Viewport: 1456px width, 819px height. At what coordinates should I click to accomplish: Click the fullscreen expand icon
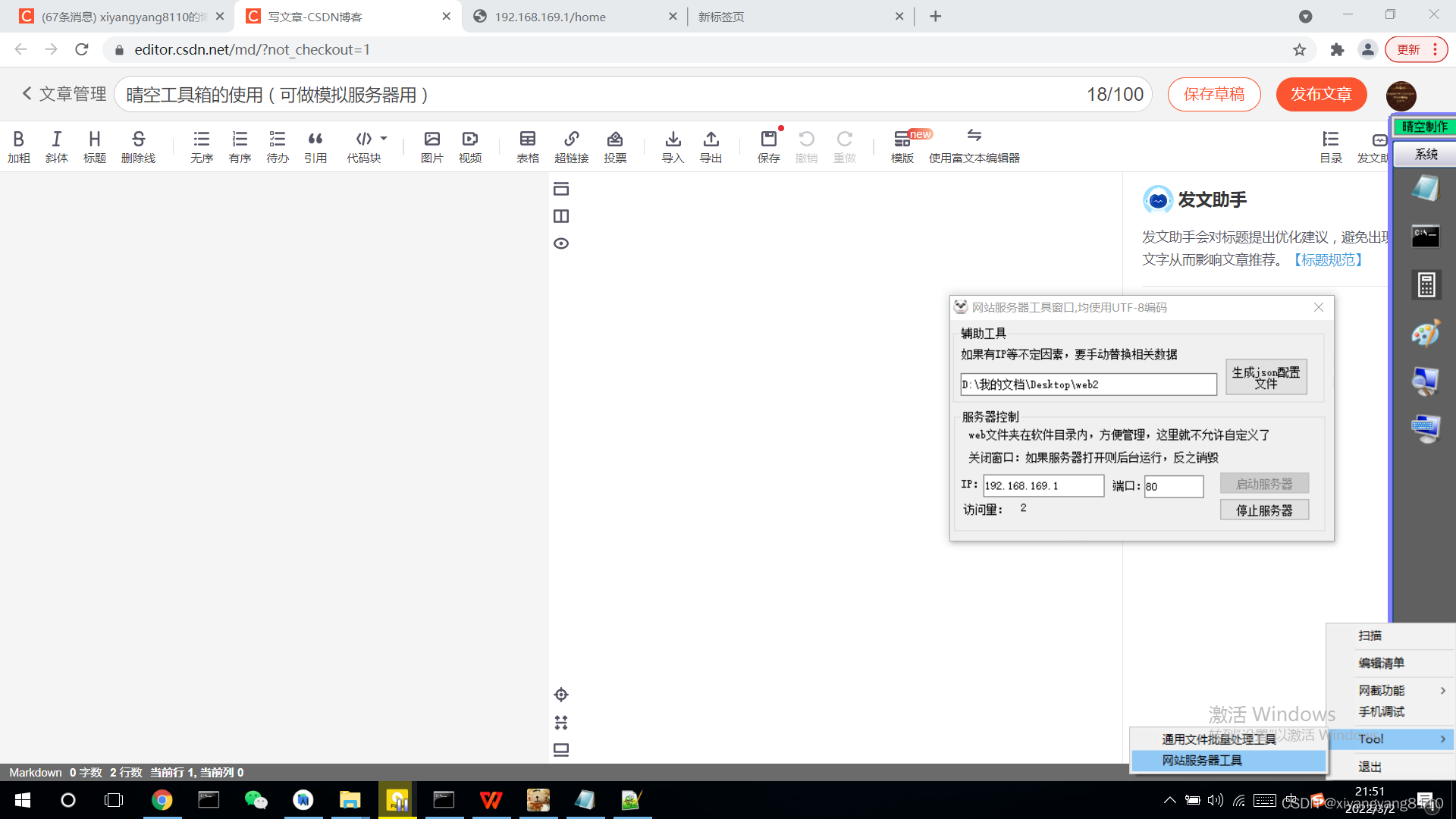tap(561, 722)
